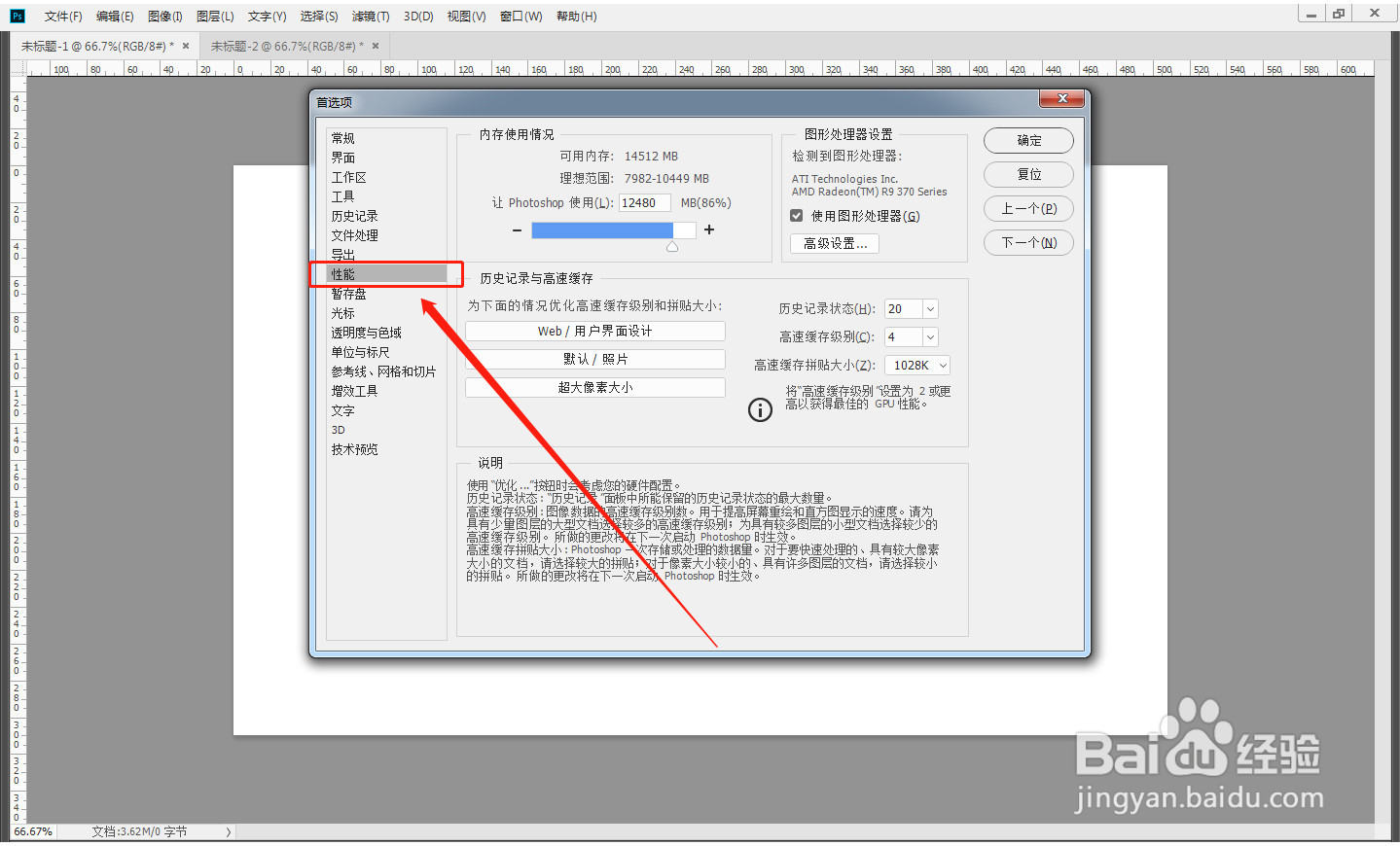The width and height of the screenshot is (1400, 846).
Task: Close the 未标题-1 document tab
Action: 184,45
